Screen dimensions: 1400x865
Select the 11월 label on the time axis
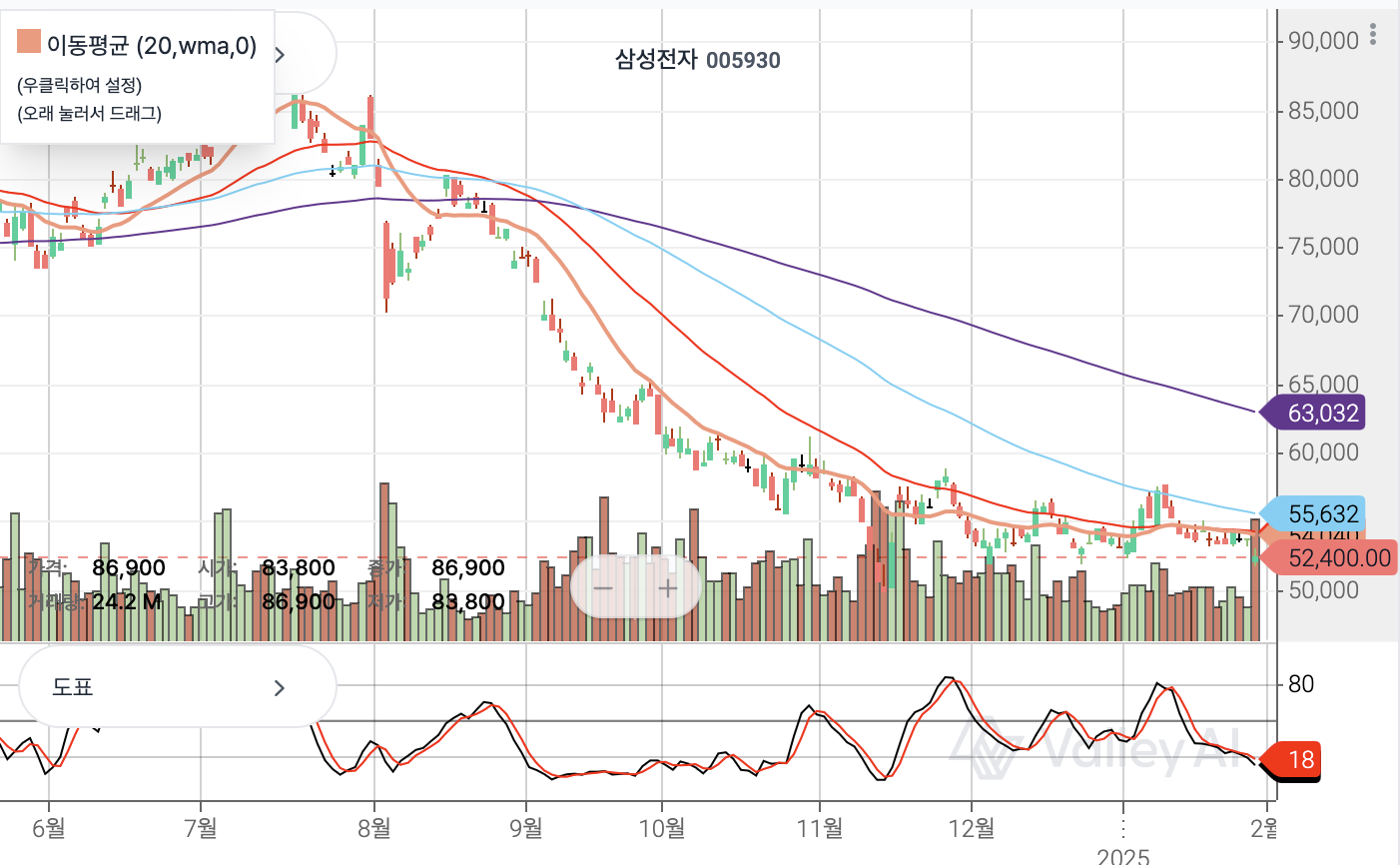pyautogui.click(x=819, y=827)
